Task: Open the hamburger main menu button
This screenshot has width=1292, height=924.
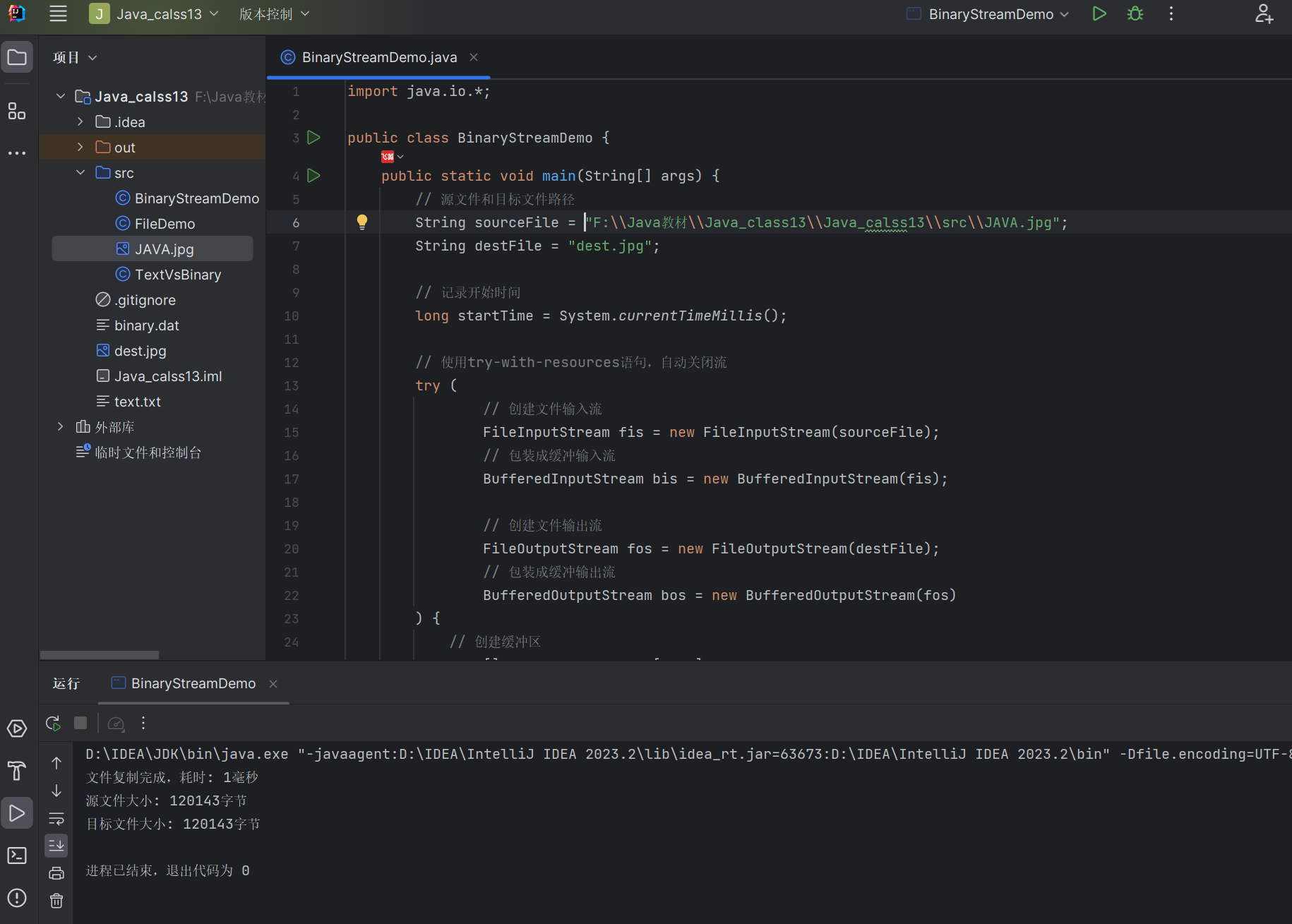Action: (x=58, y=14)
